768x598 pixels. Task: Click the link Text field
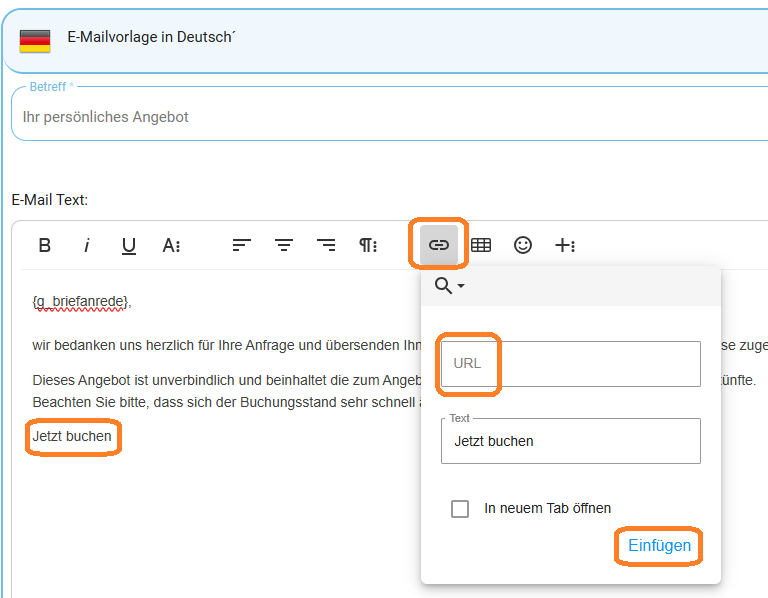(x=571, y=441)
